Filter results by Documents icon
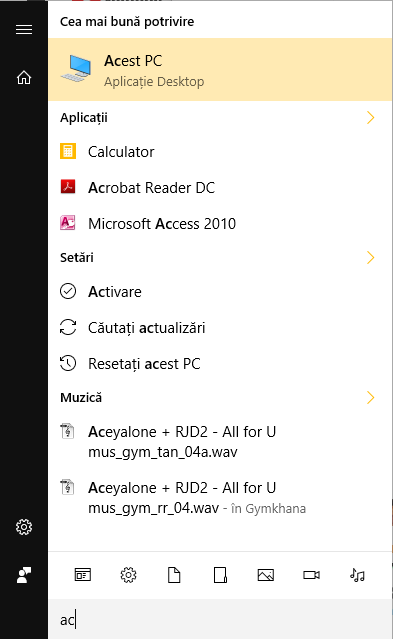Viewport: 393px width, 639px height. coord(174,575)
